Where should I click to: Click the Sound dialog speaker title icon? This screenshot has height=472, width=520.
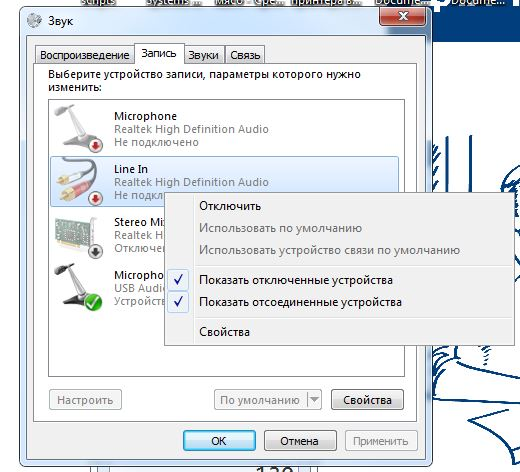pyautogui.click(x=34, y=20)
